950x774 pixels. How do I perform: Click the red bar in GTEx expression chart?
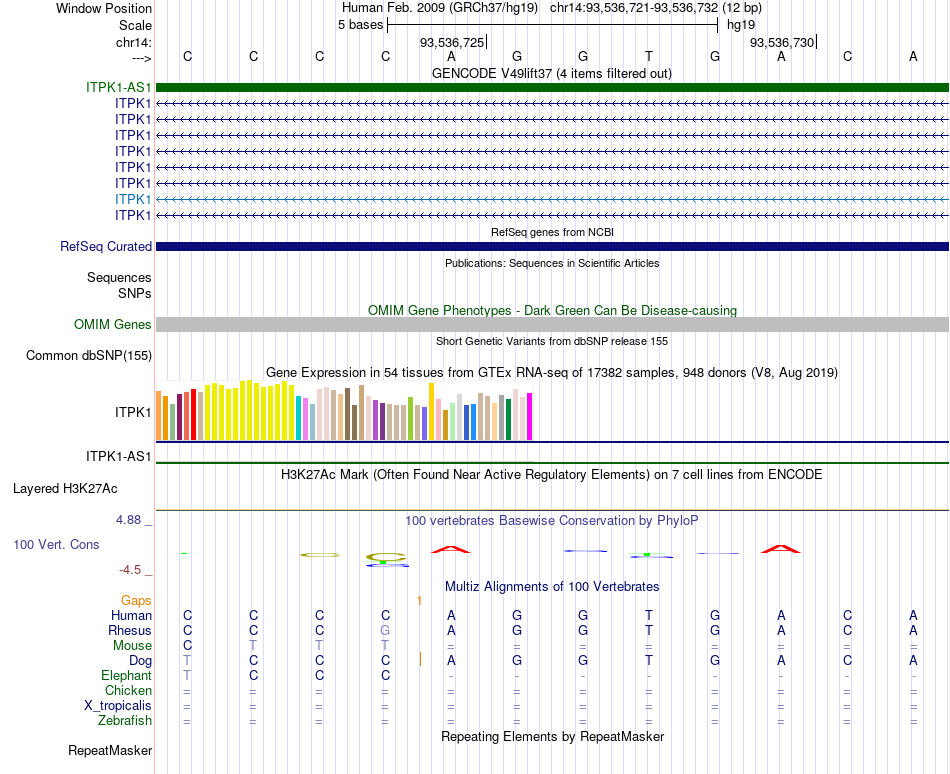[194, 414]
